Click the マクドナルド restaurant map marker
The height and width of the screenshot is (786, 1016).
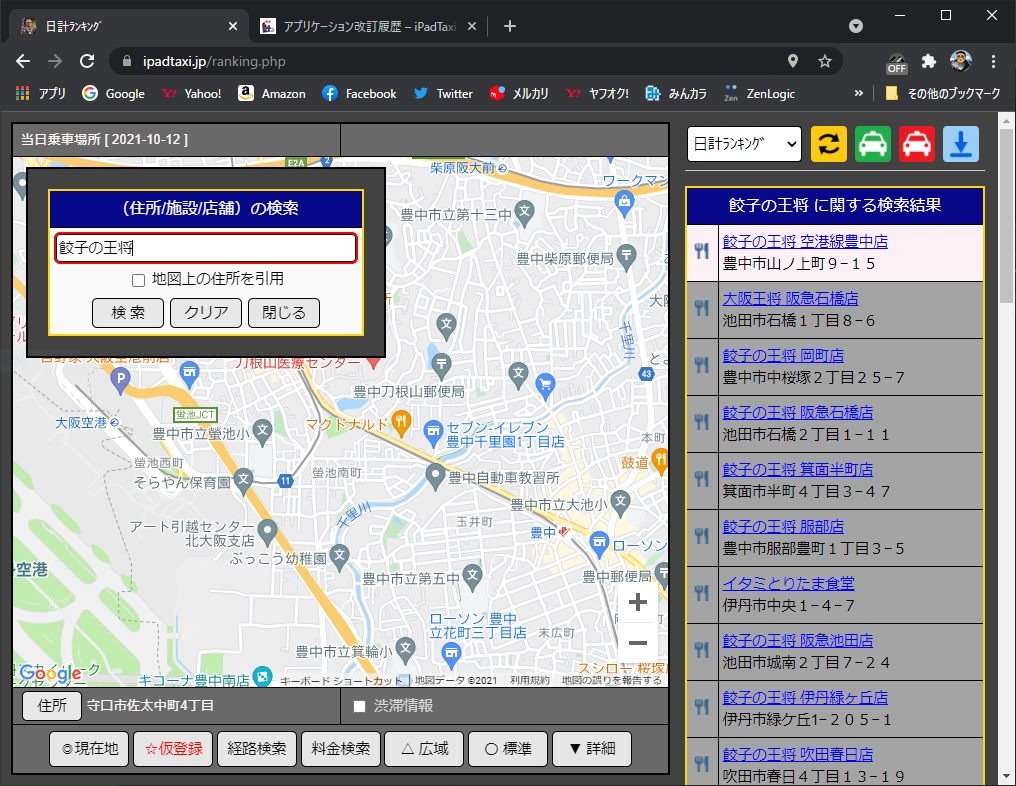(x=401, y=422)
